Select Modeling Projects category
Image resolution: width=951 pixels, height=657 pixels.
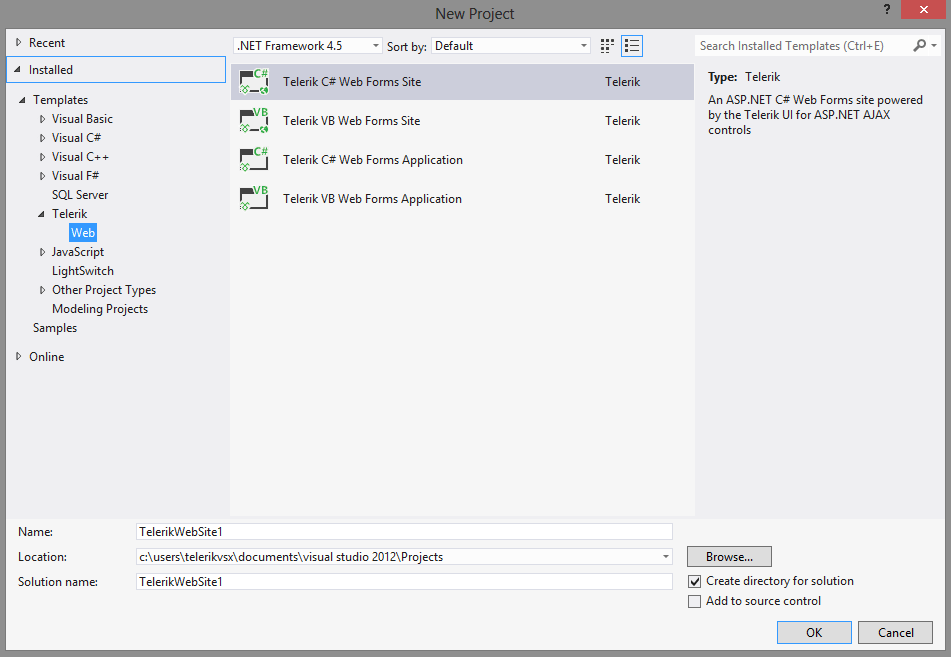(x=100, y=309)
